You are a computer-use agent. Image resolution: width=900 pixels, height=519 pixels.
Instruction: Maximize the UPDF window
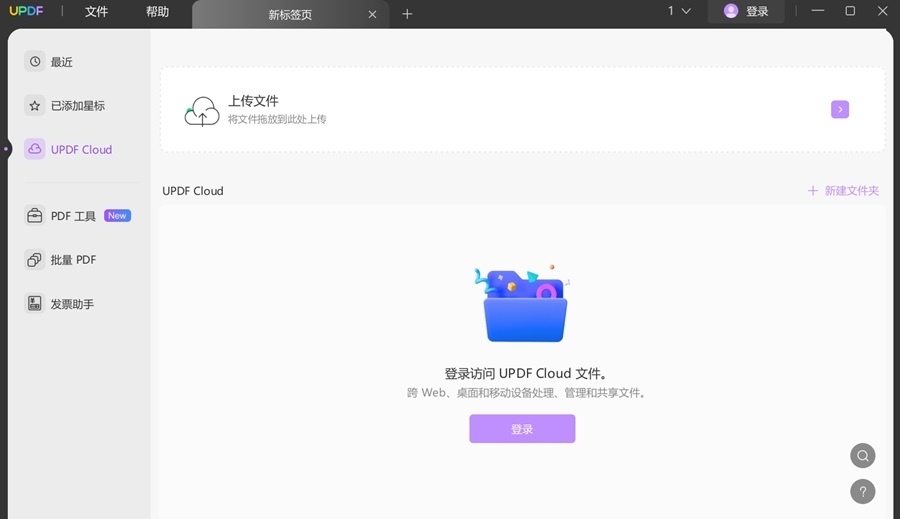(x=850, y=11)
